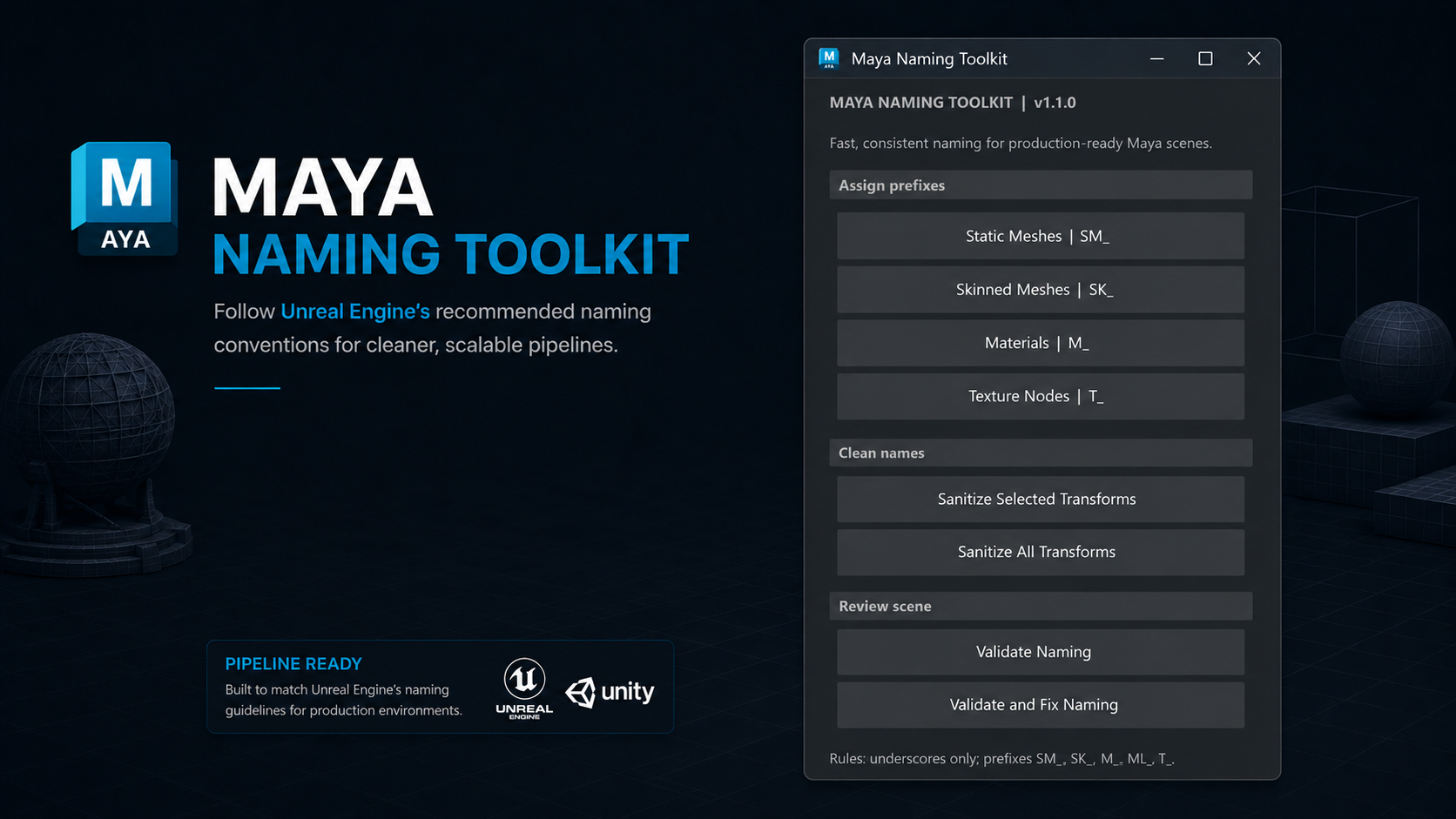1456x819 pixels.
Task: Click the "conventions for cleaner, scalable pipelines." line
Action: click(416, 346)
